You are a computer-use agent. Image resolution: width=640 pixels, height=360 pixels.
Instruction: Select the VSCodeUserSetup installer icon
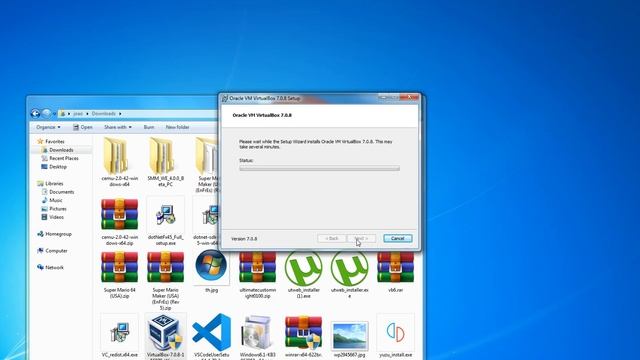(211, 332)
